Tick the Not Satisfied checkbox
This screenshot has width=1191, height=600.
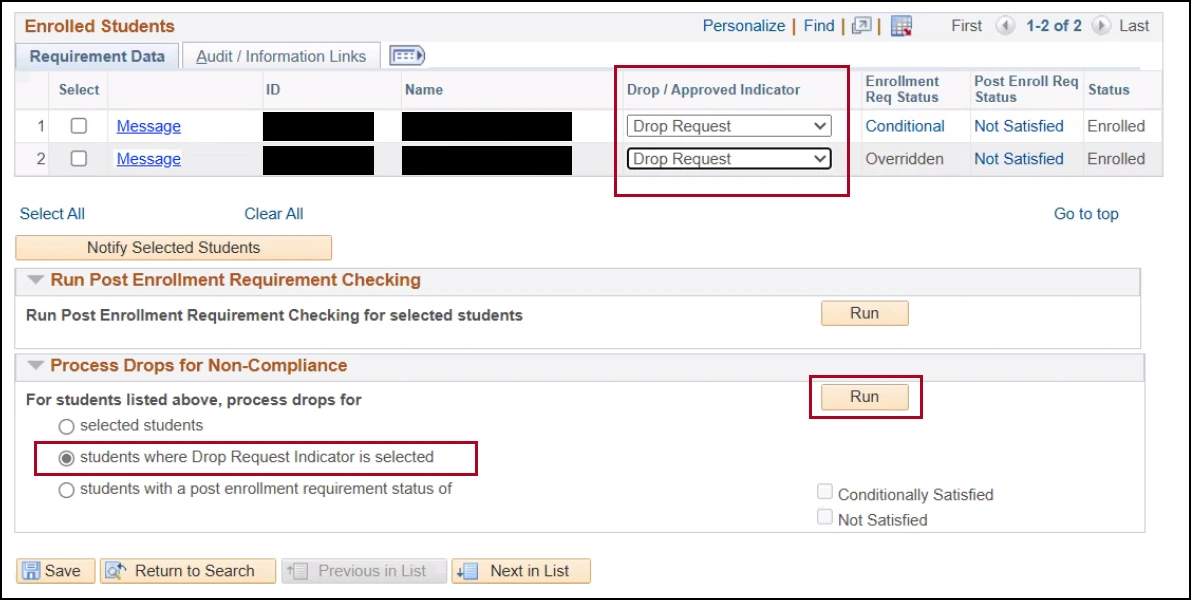825,517
